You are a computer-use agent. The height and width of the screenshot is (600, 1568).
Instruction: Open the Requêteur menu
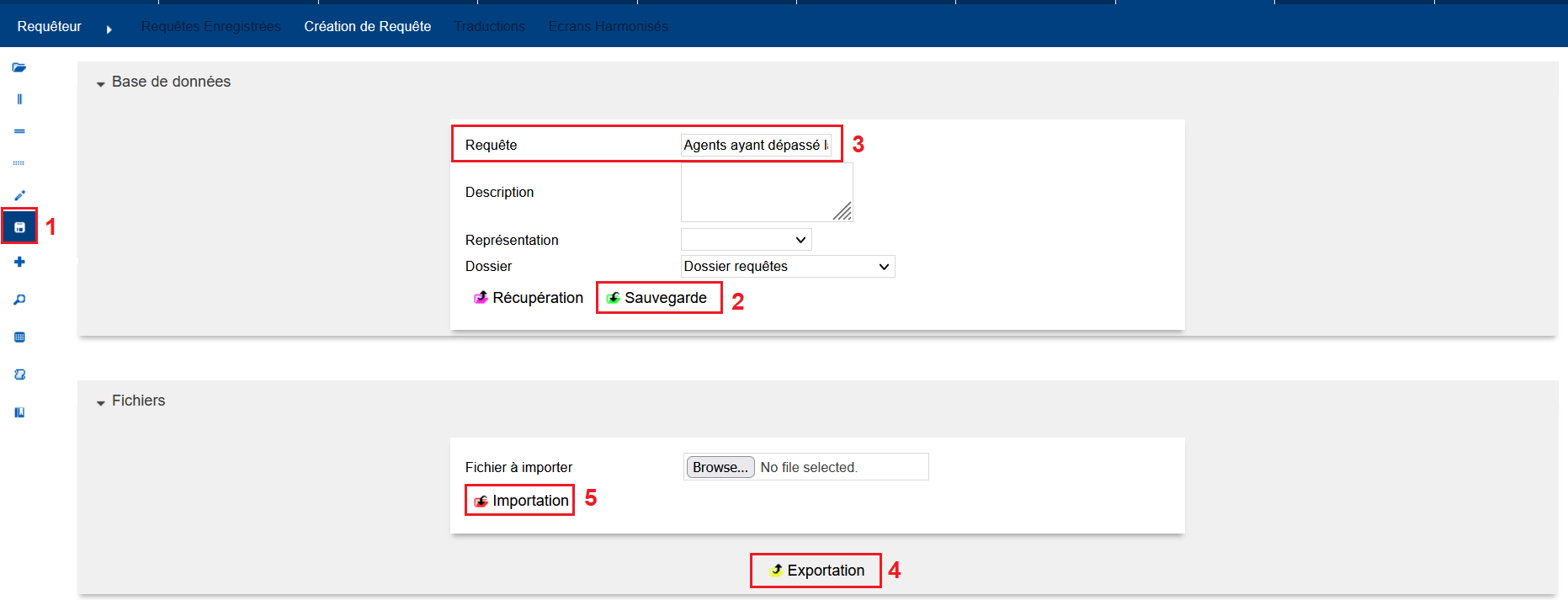click(x=50, y=27)
